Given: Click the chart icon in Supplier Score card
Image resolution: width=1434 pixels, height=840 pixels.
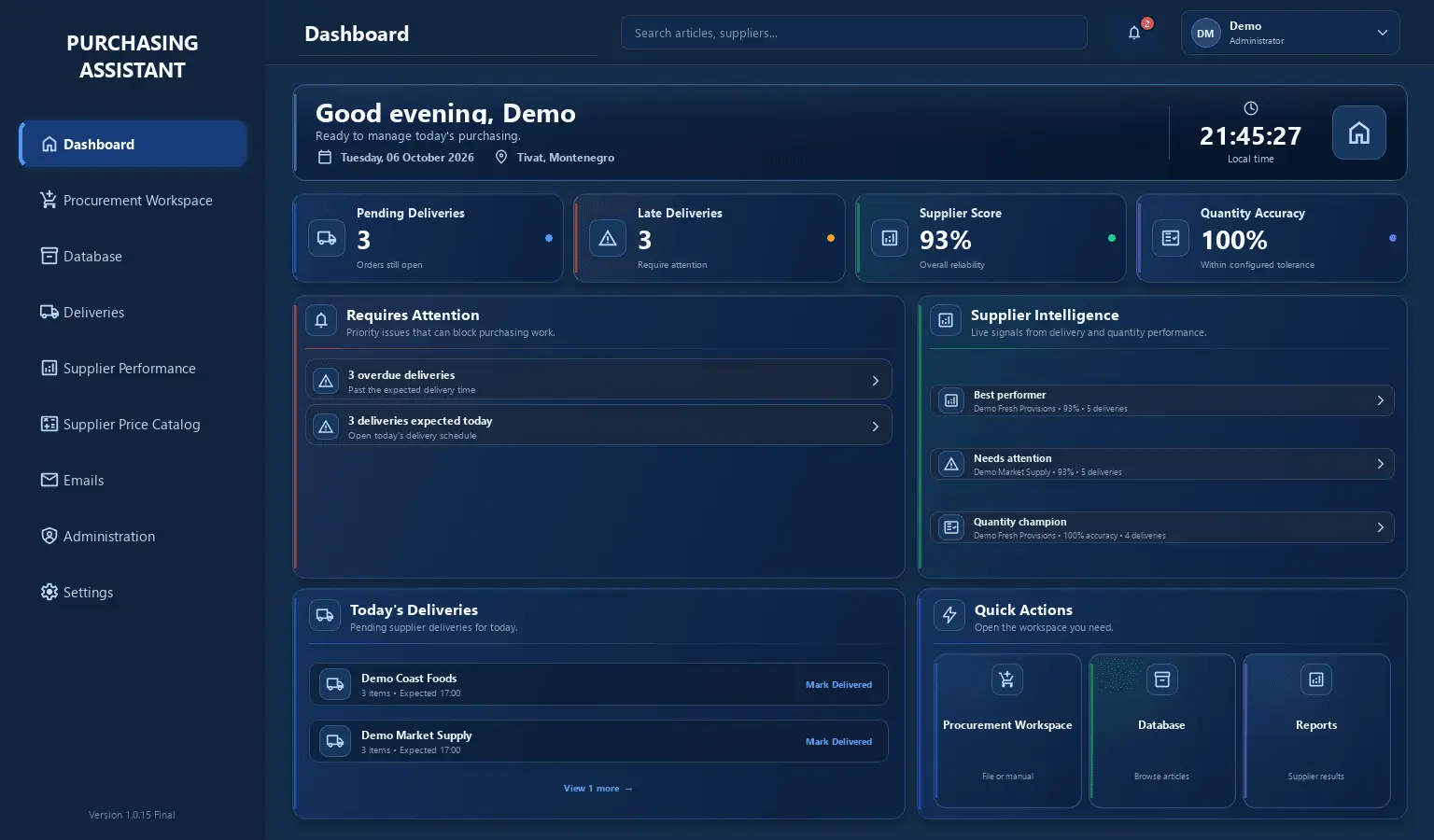Looking at the screenshot, I should [890, 238].
